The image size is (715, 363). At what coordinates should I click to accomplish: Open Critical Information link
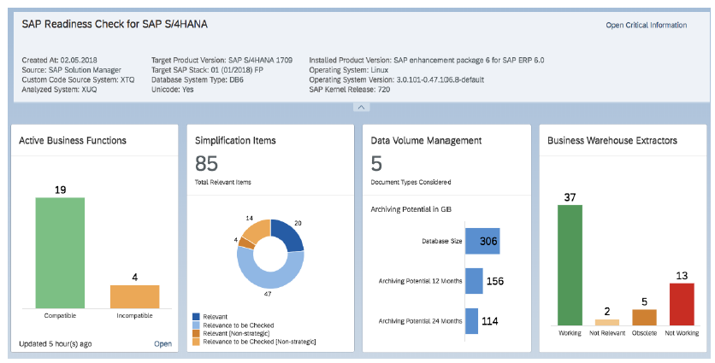[x=646, y=25]
